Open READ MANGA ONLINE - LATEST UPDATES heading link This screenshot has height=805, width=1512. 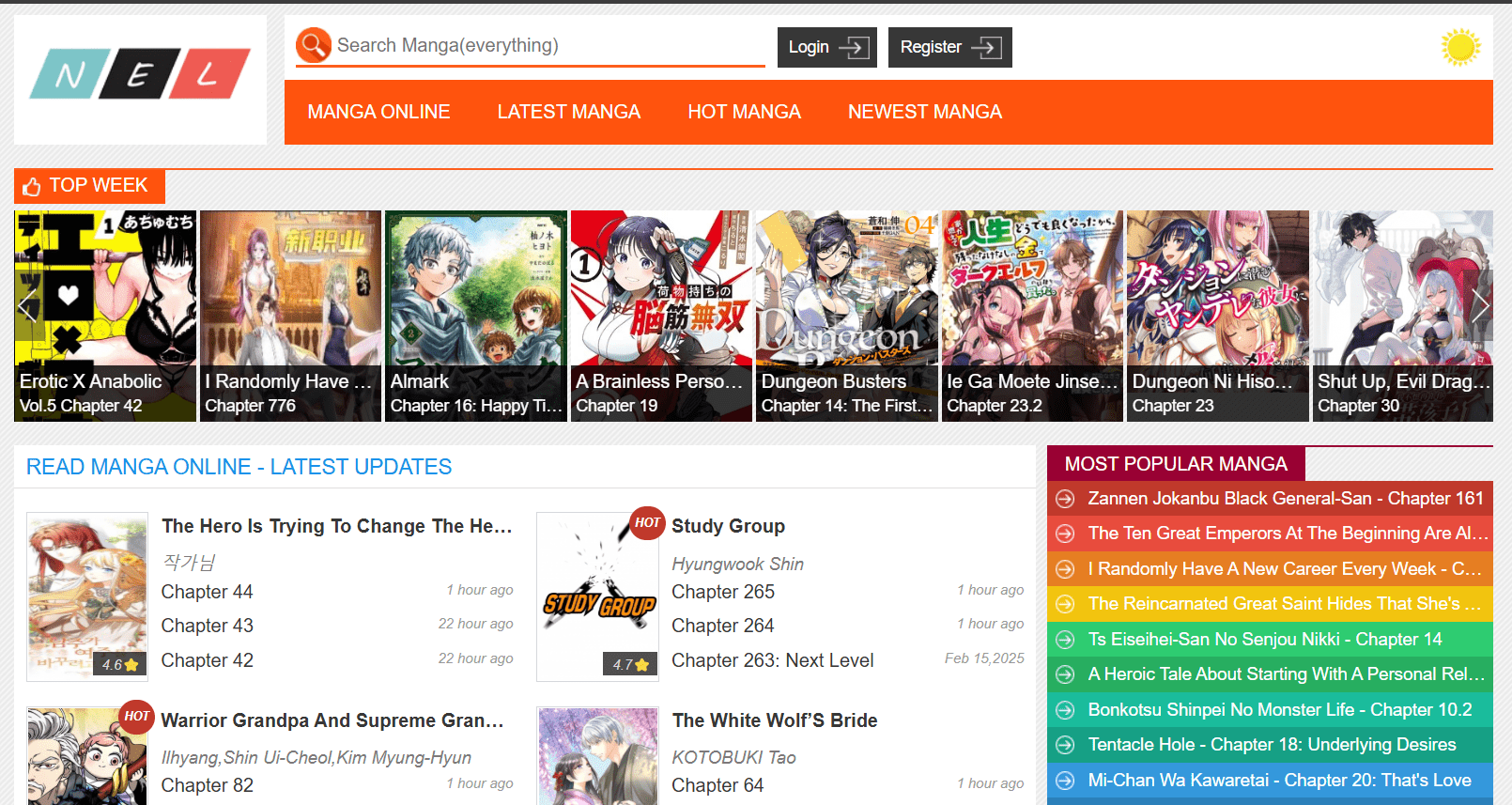point(239,467)
